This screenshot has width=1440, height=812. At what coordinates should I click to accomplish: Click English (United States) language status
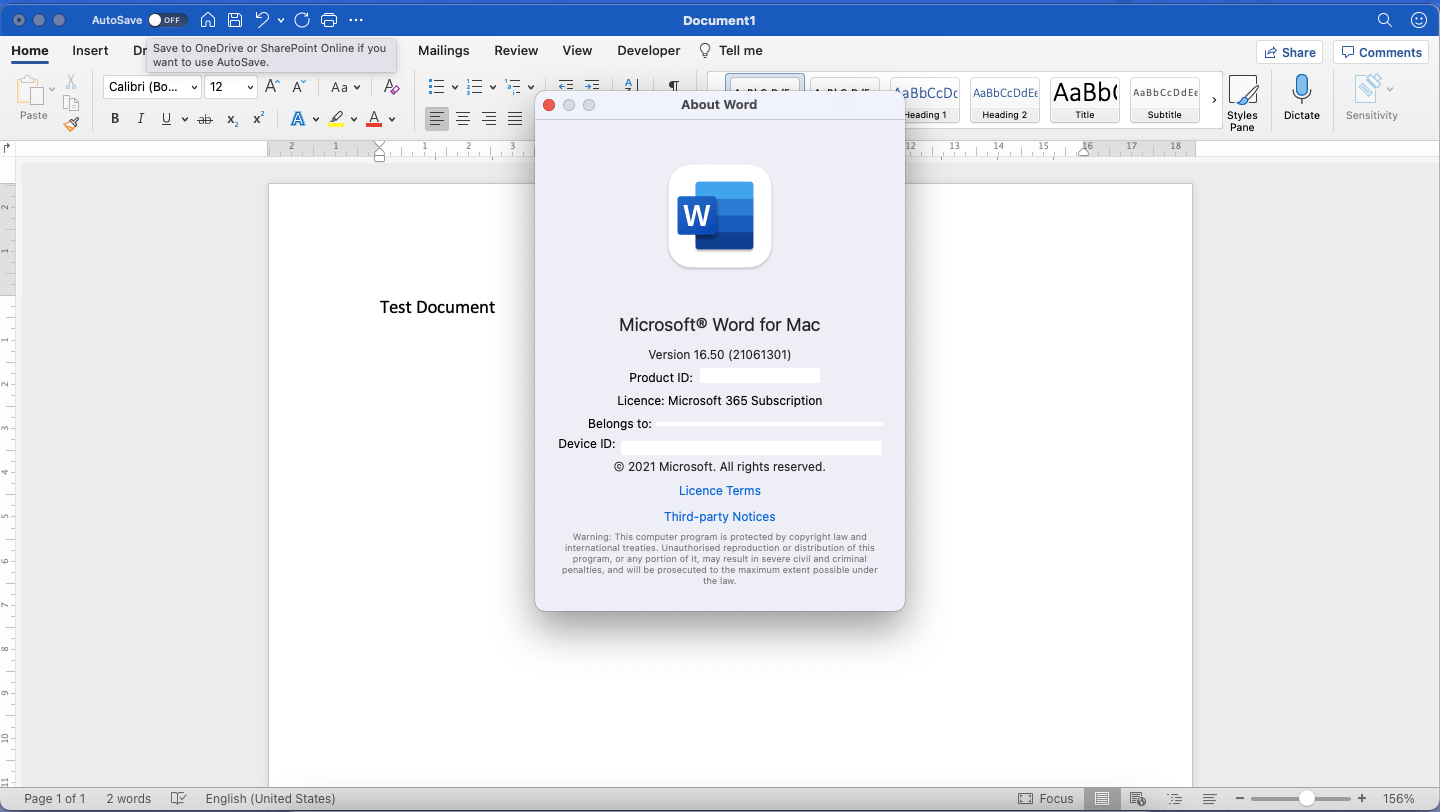[270, 799]
